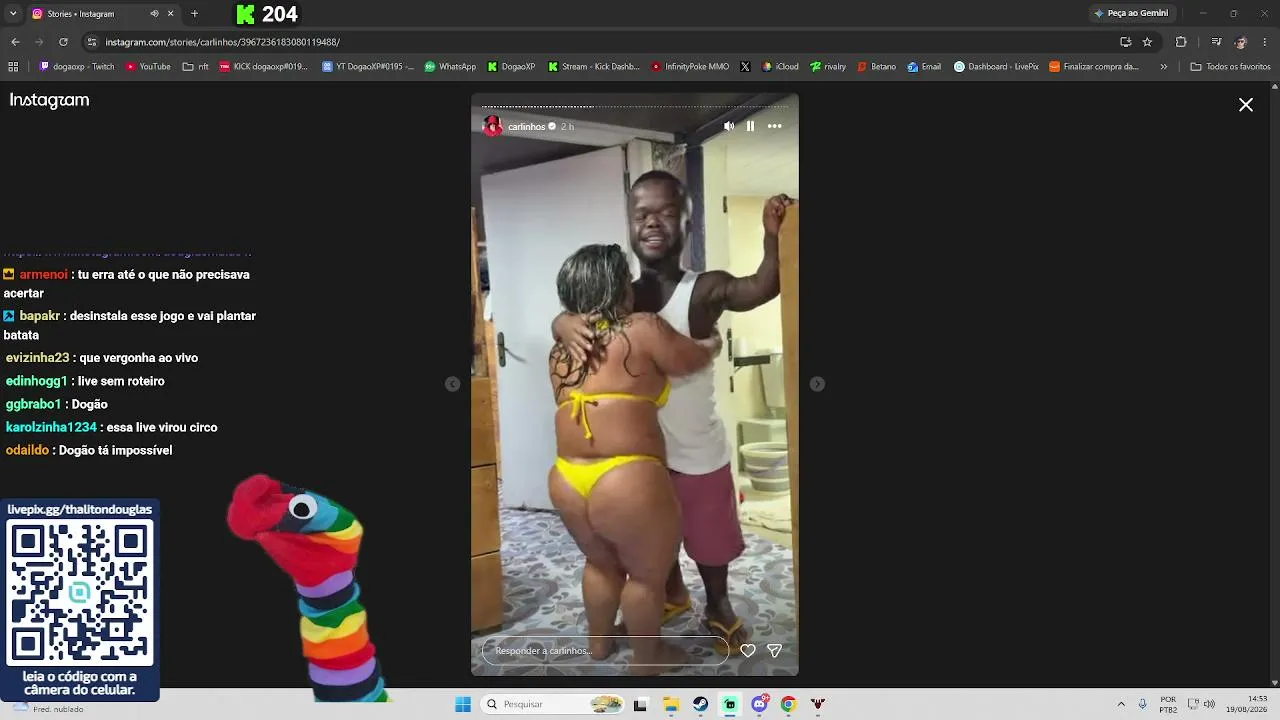
Task: Click the Instagram logo
Action: [49, 100]
